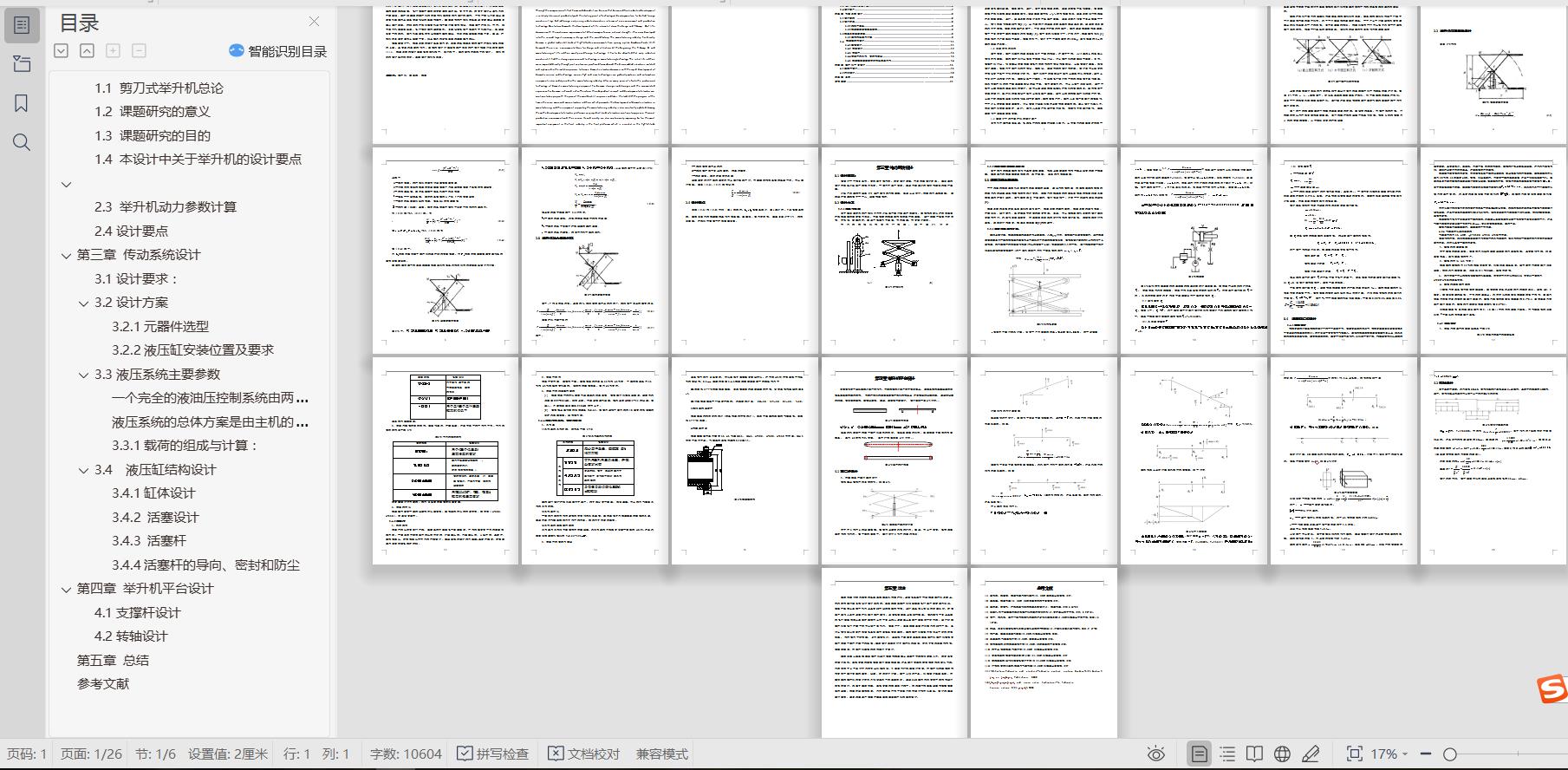Go to 1.1 剪刀式举升机总论
Image resolution: width=1568 pixels, height=770 pixels.
(x=159, y=88)
